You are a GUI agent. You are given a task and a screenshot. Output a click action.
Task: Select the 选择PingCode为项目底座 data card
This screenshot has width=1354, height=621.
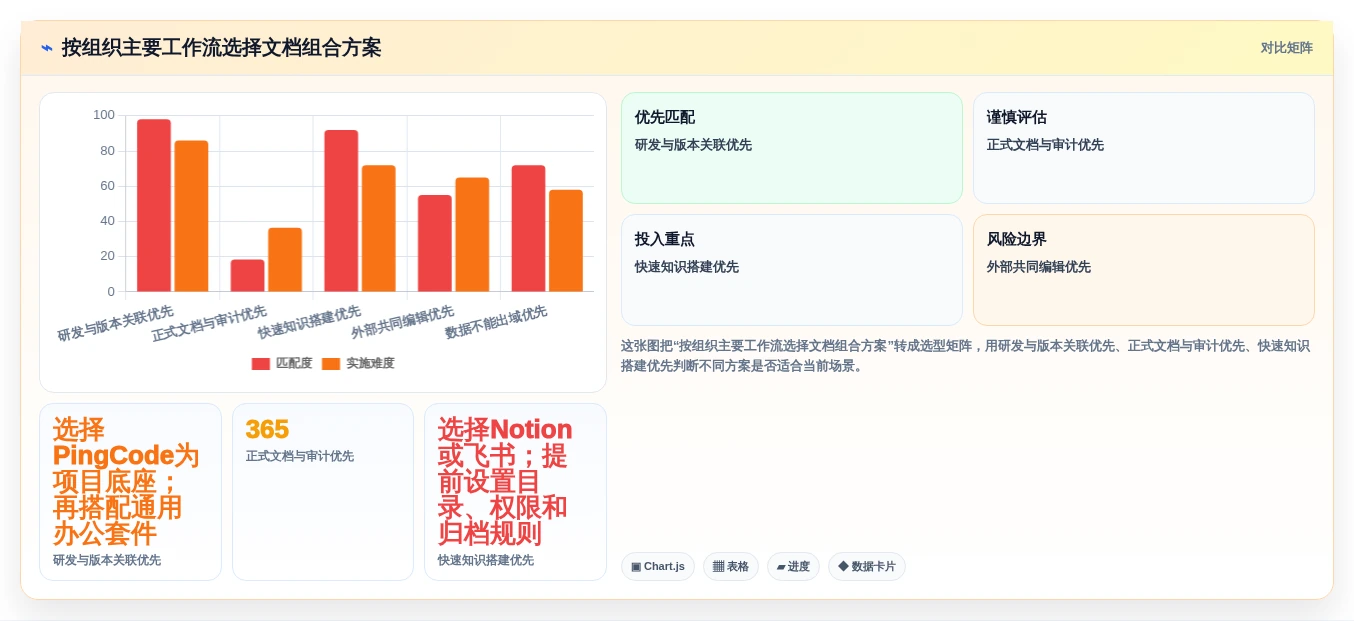pos(130,492)
